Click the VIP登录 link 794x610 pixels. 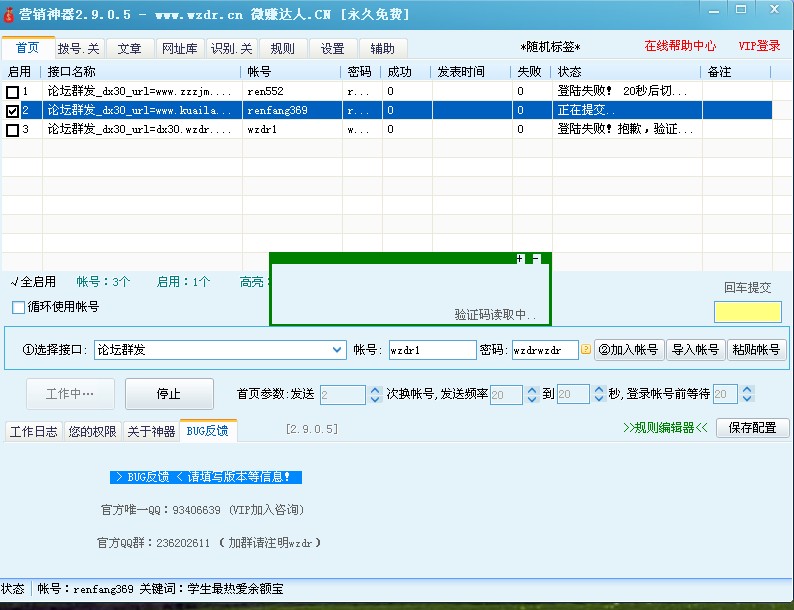(x=759, y=46)
